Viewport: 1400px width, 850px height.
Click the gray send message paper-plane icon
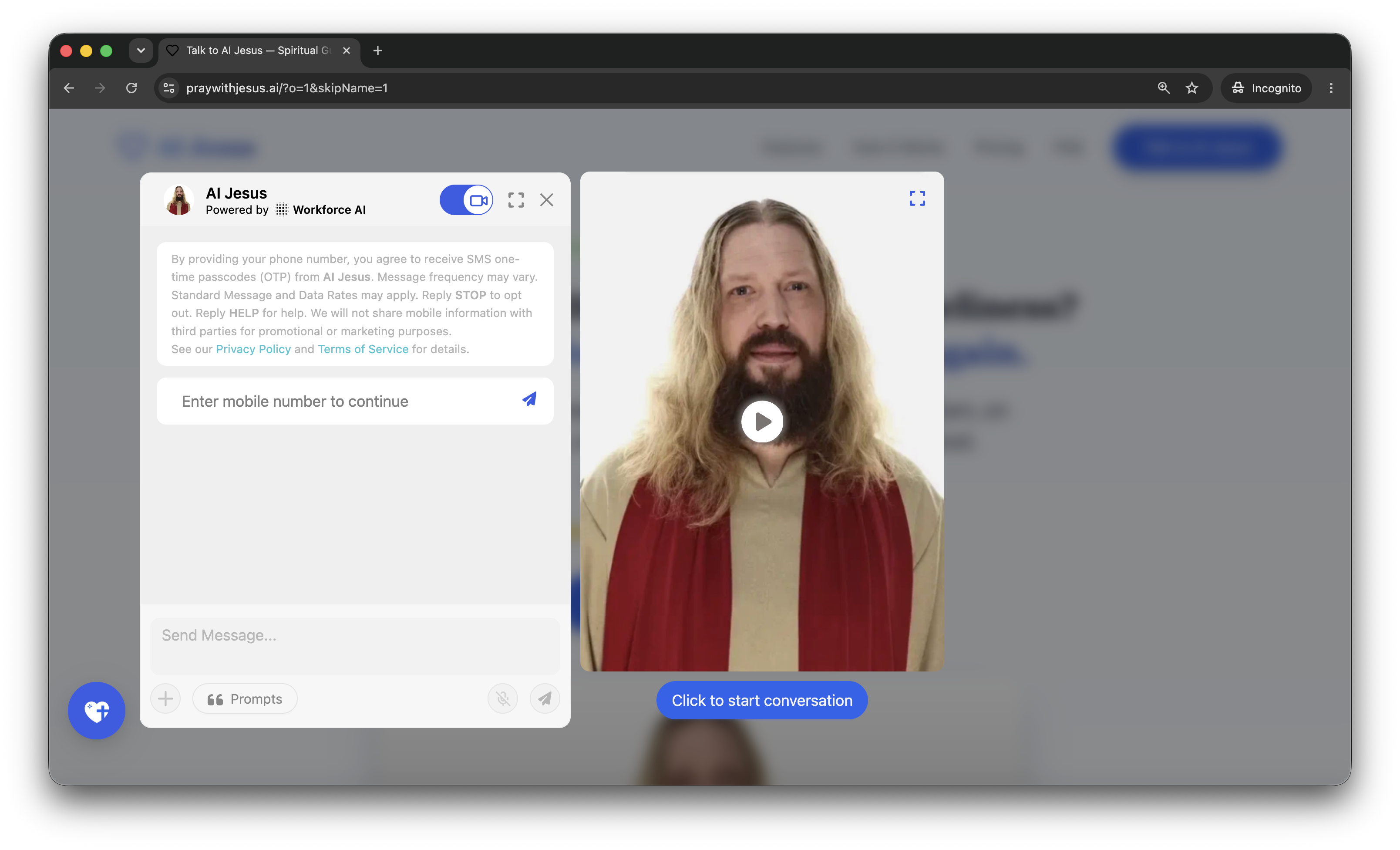pos(545,698)
